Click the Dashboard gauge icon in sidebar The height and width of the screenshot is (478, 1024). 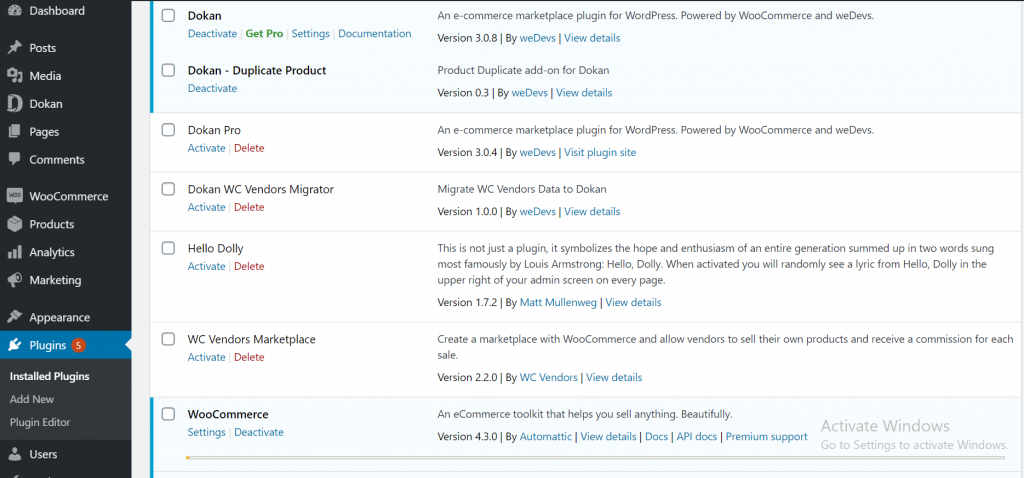(14, 10)
